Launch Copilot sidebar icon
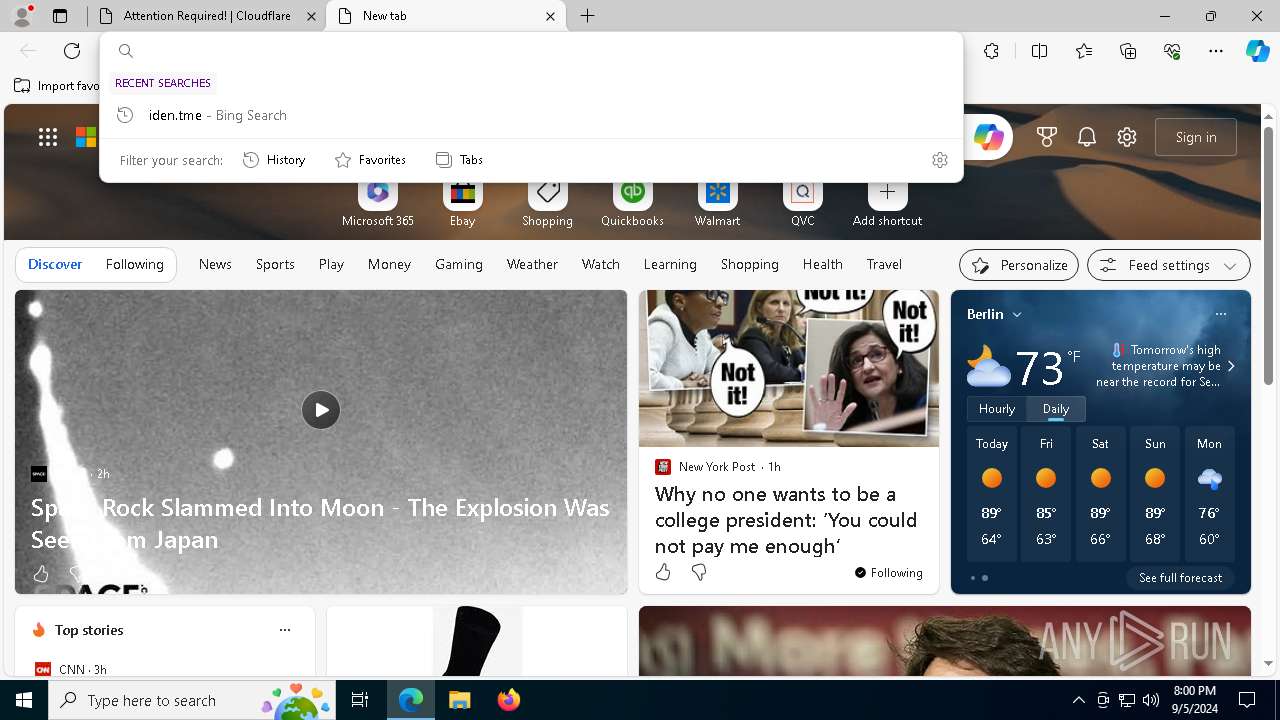 [1257, 51]
